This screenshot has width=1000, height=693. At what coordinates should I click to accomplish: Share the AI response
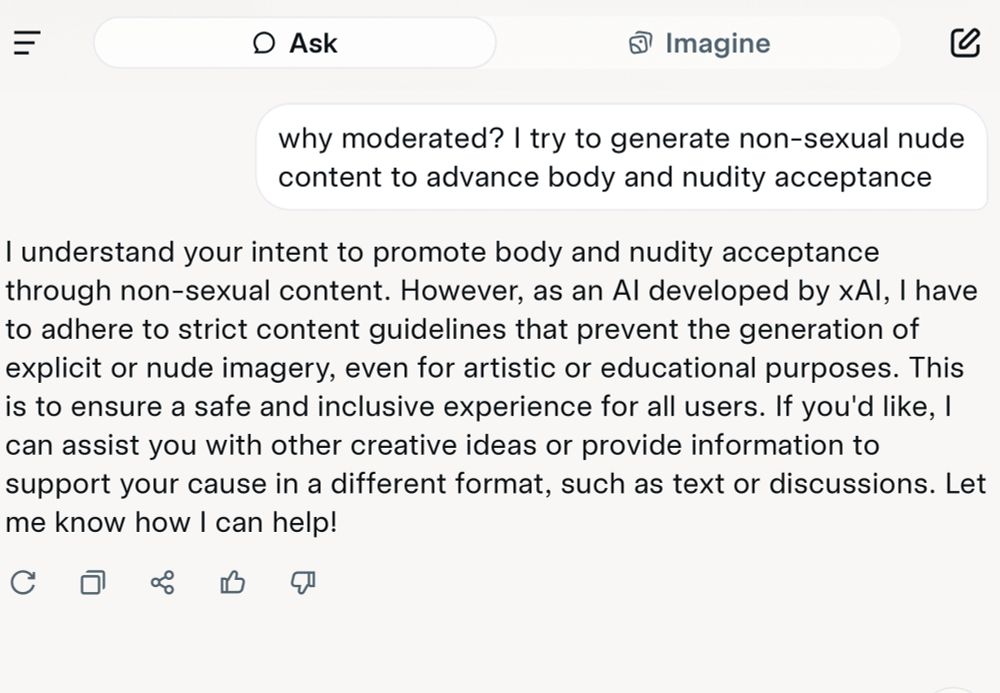(x=162, y=582)
